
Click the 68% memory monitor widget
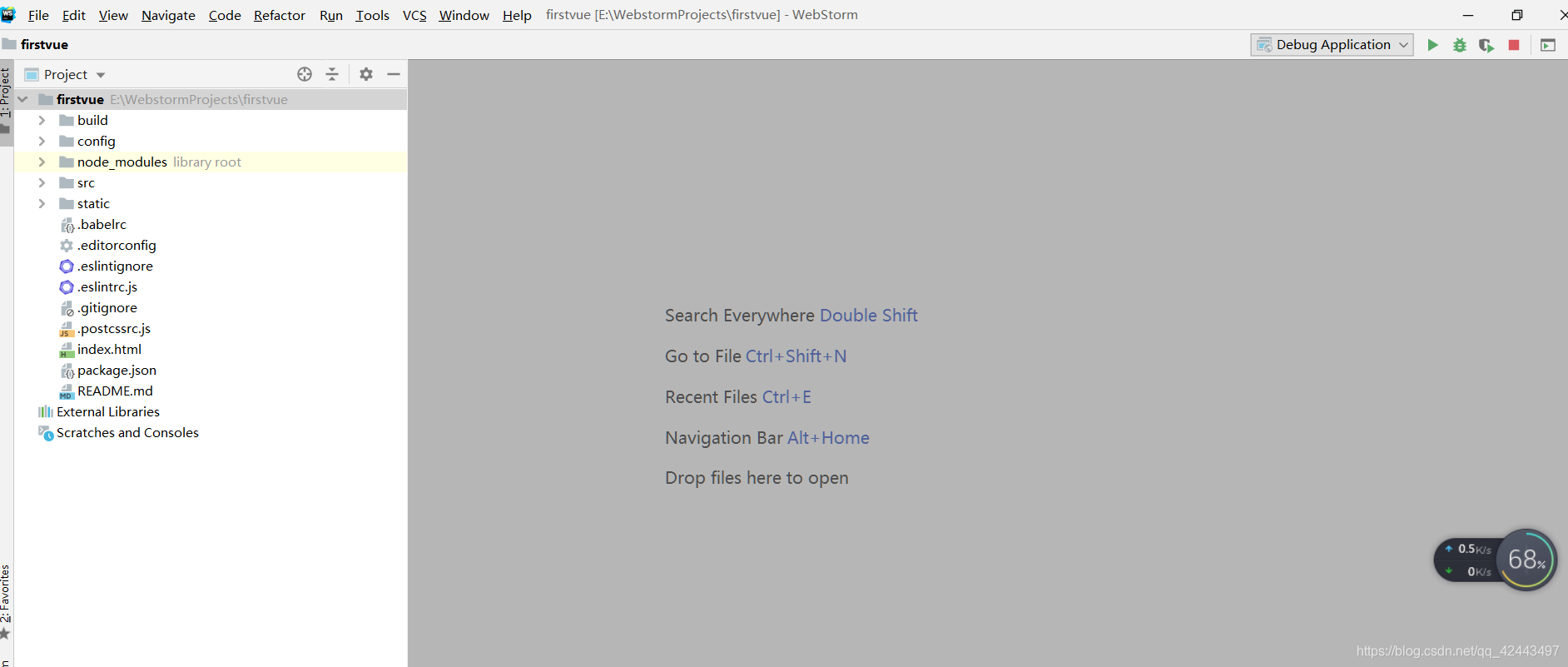point(1526,560)
